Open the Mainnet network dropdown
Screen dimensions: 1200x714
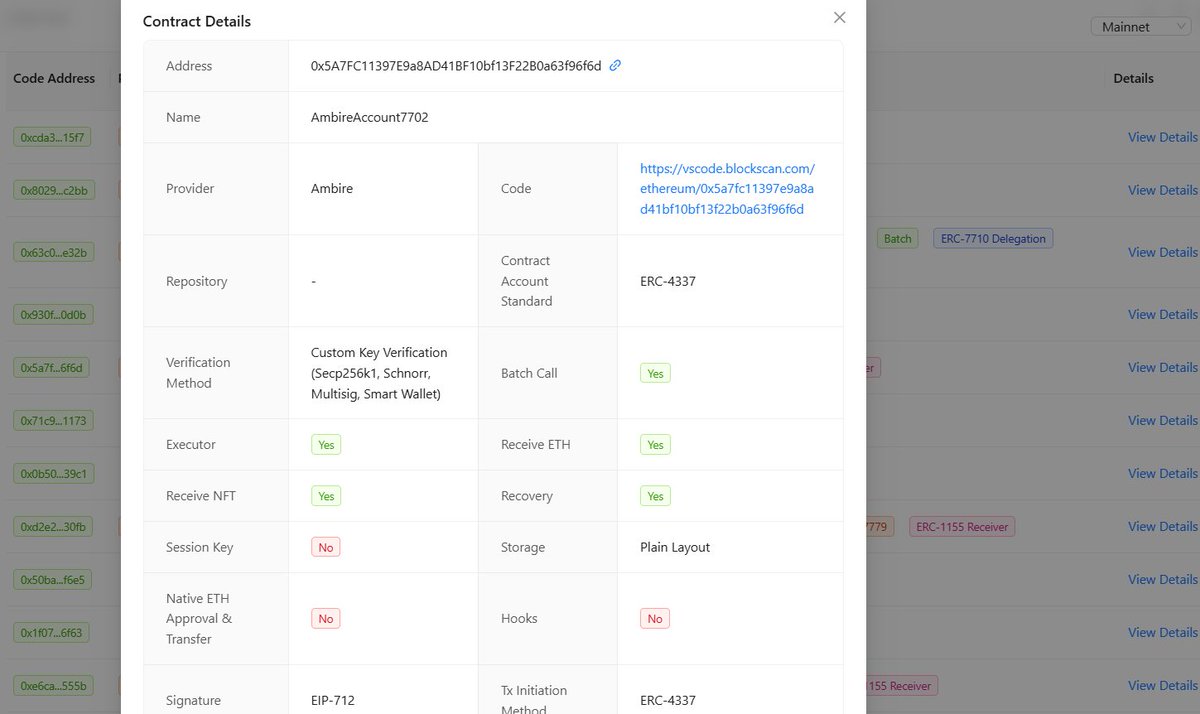[1140, 27]
